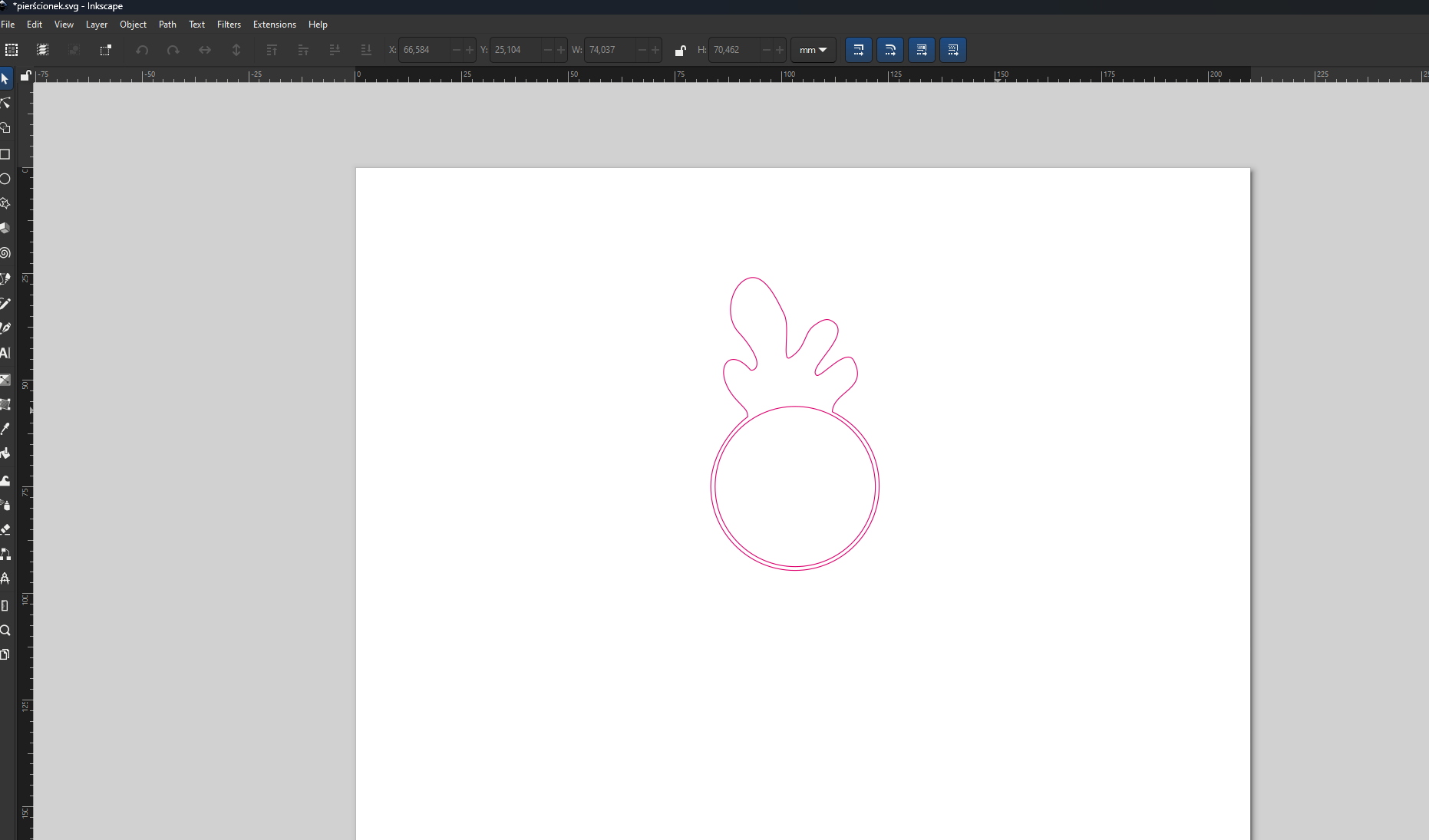Select the 3D Box tool
Image resolution: width=1429 pixels, height=840 pixels.
pos(5,228)
